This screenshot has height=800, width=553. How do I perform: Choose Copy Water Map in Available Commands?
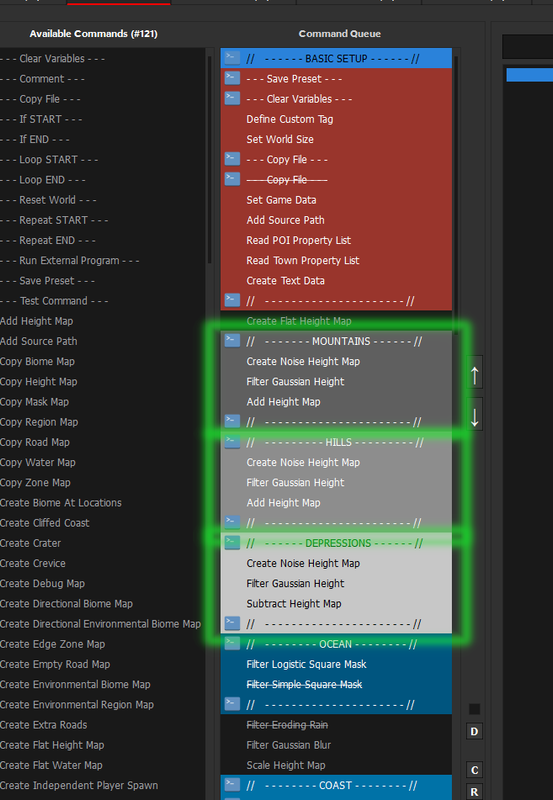point(102,462)
